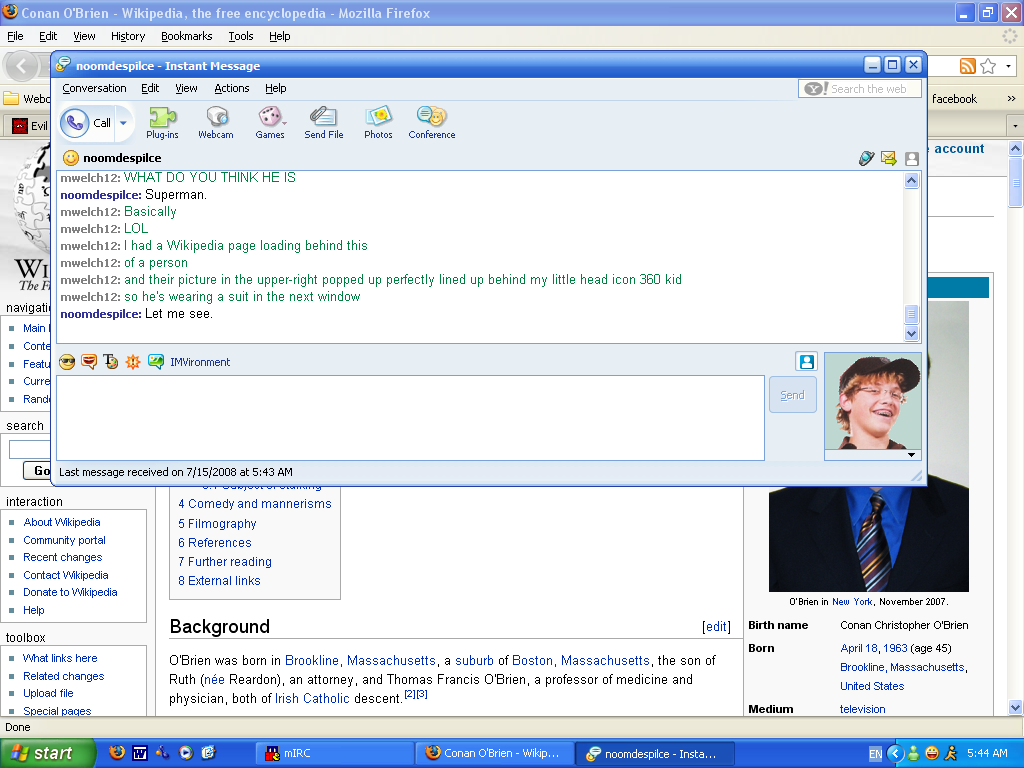Click the AIM running man tray icon
The height and width of the screenshot is (768, 1024).
point(950,753)
